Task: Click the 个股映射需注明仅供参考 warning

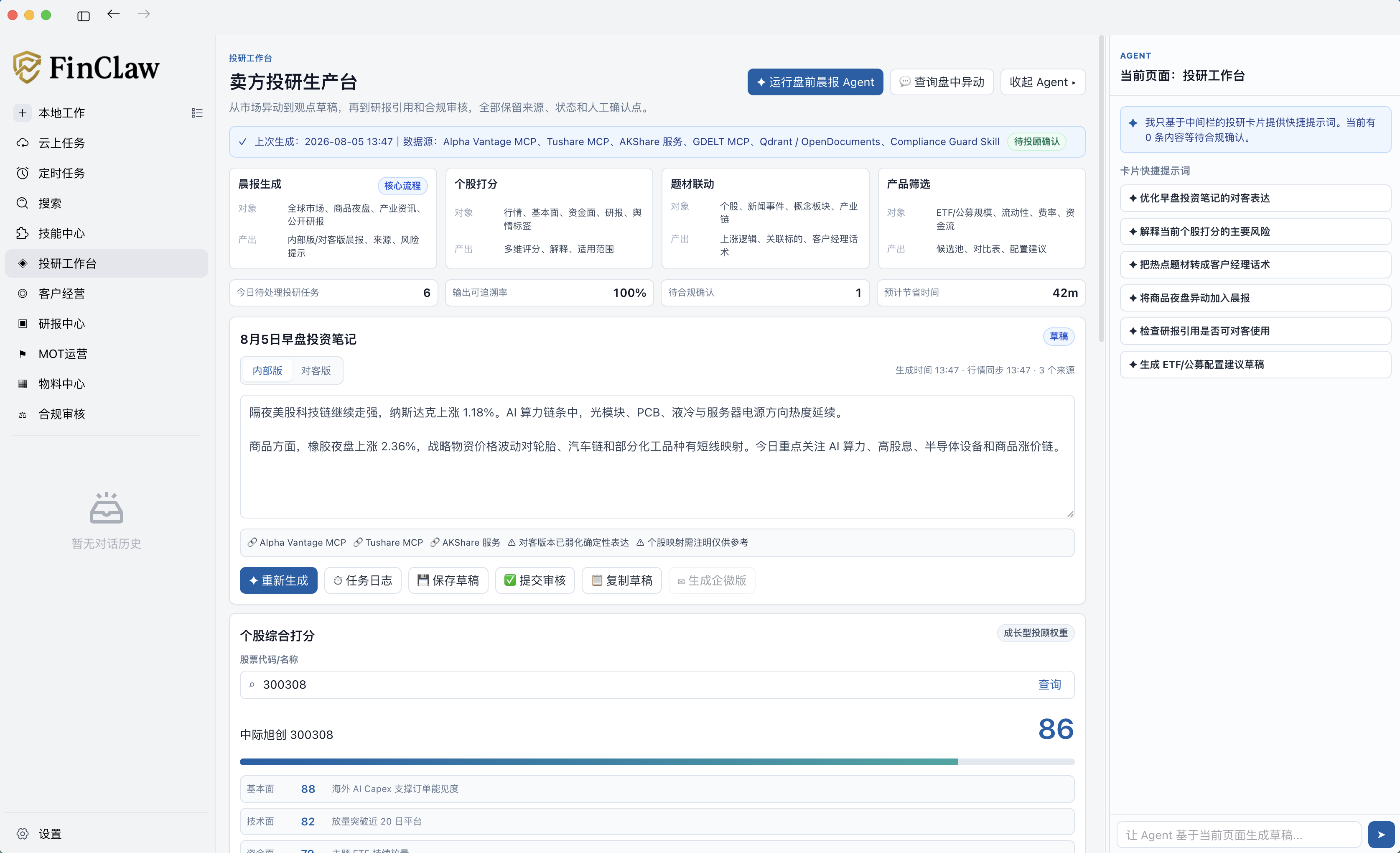Action: tap(692, 542)
